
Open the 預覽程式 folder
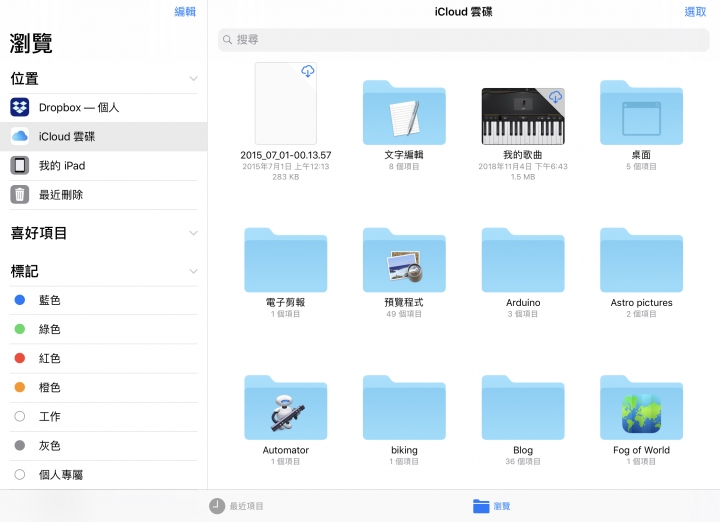(404, 260)
